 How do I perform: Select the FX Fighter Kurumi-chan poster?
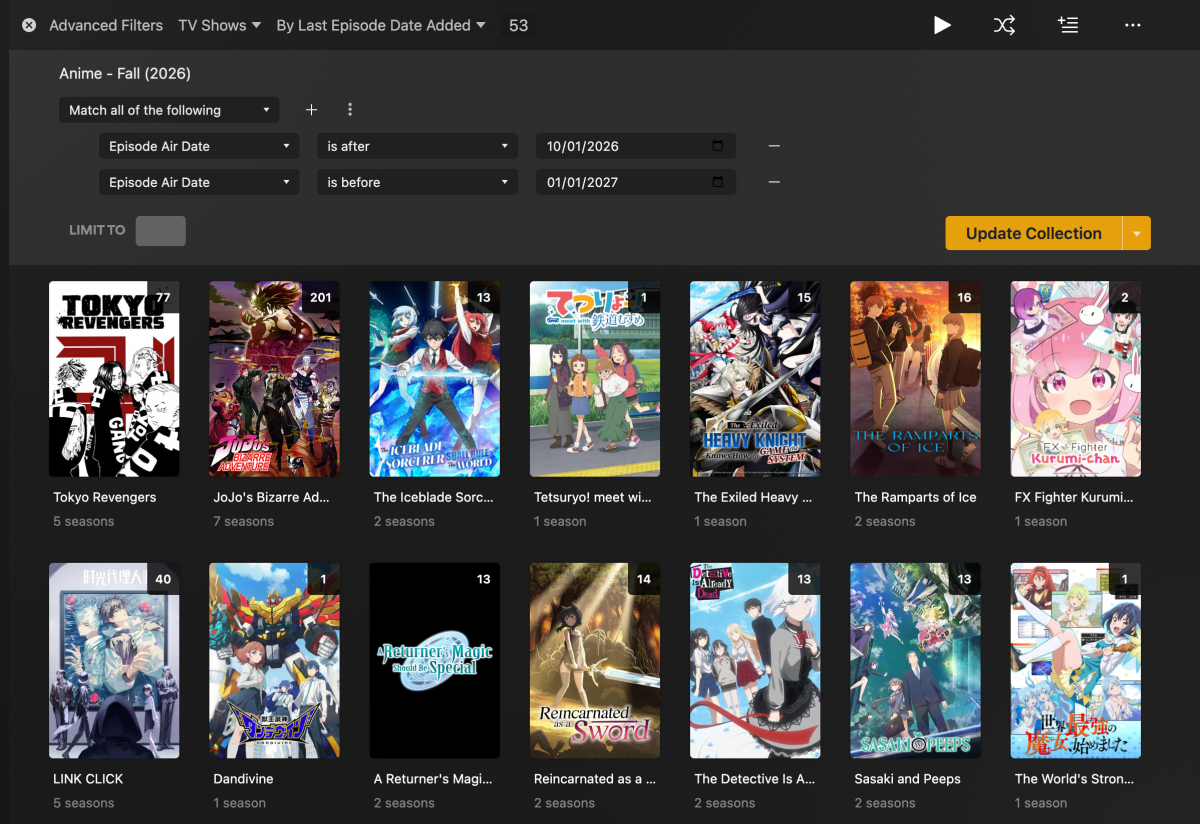[x=1076, y=379]
